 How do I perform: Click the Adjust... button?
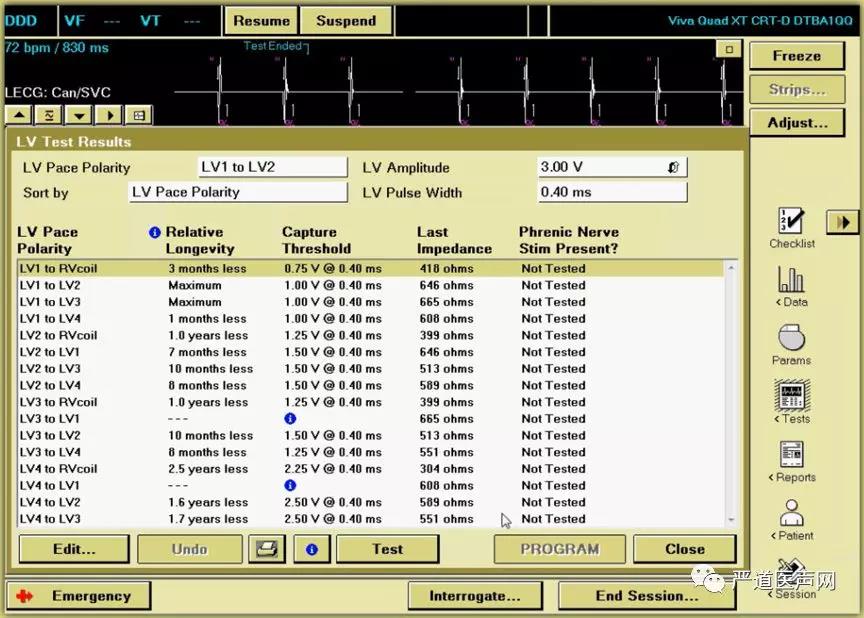[797, 122]
